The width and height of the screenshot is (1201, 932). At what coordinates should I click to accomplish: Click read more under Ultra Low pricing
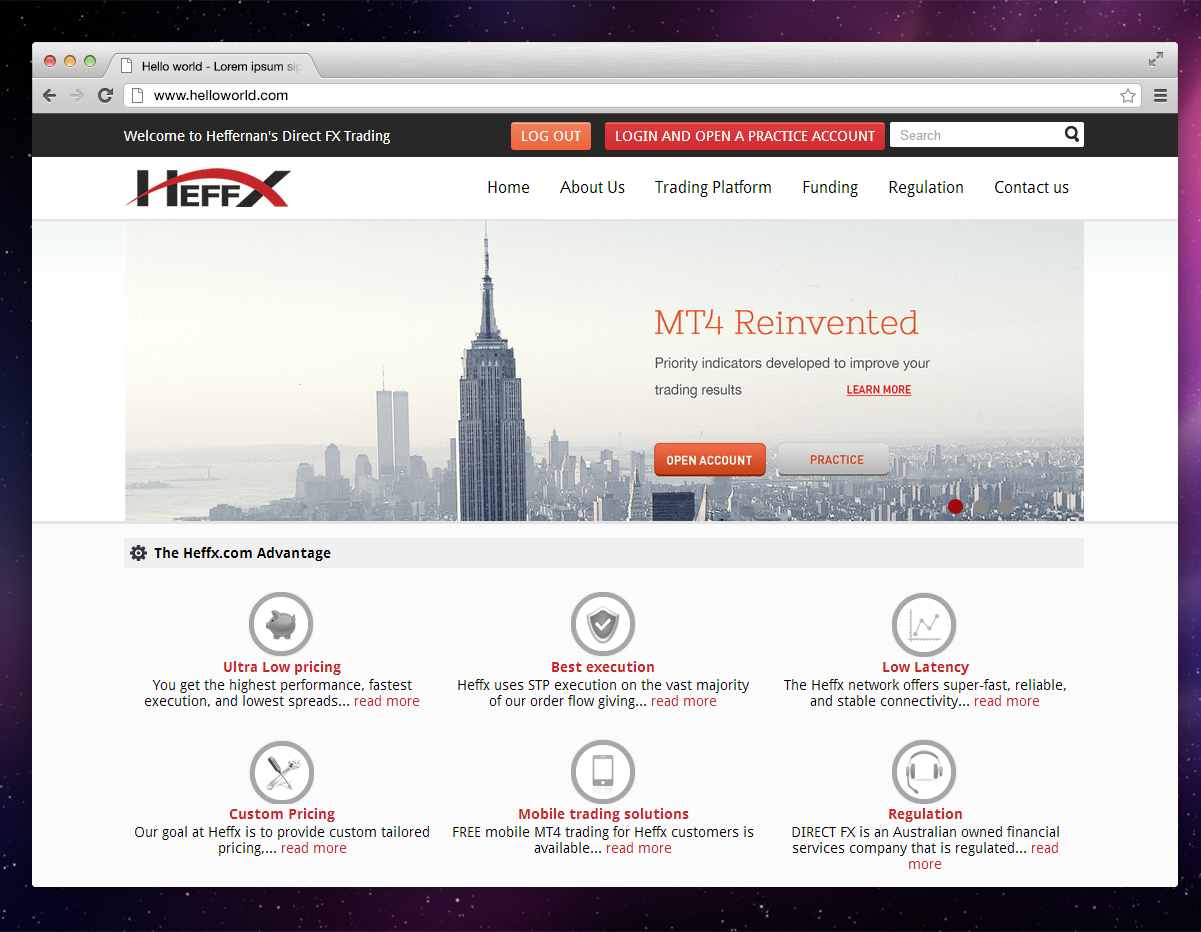(x=387, y=701)
